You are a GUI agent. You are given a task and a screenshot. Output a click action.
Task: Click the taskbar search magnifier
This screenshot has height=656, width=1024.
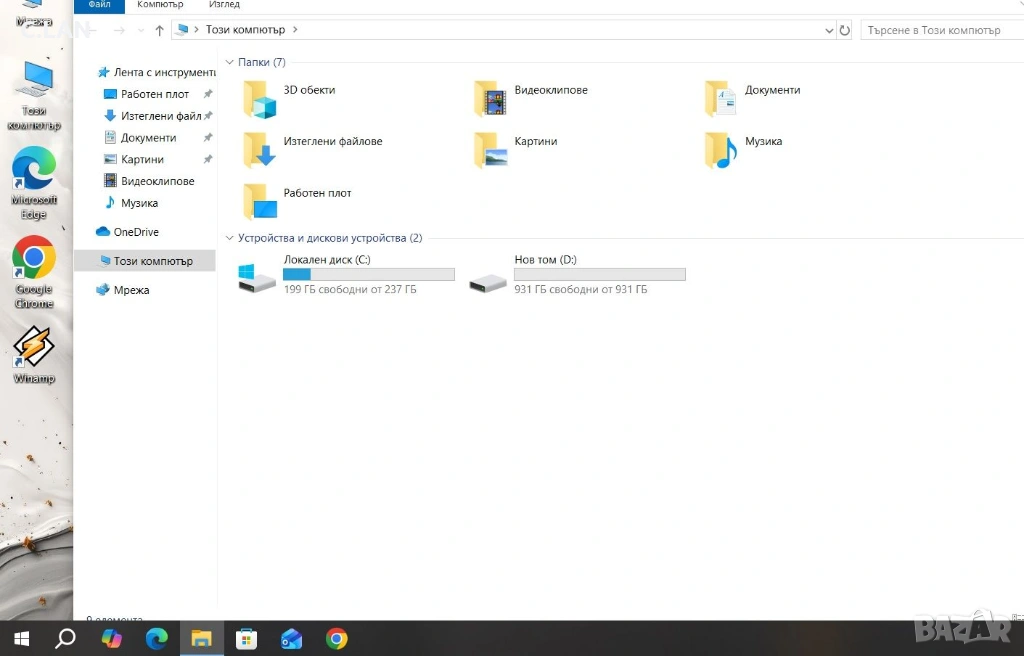[x=65, y=639]
